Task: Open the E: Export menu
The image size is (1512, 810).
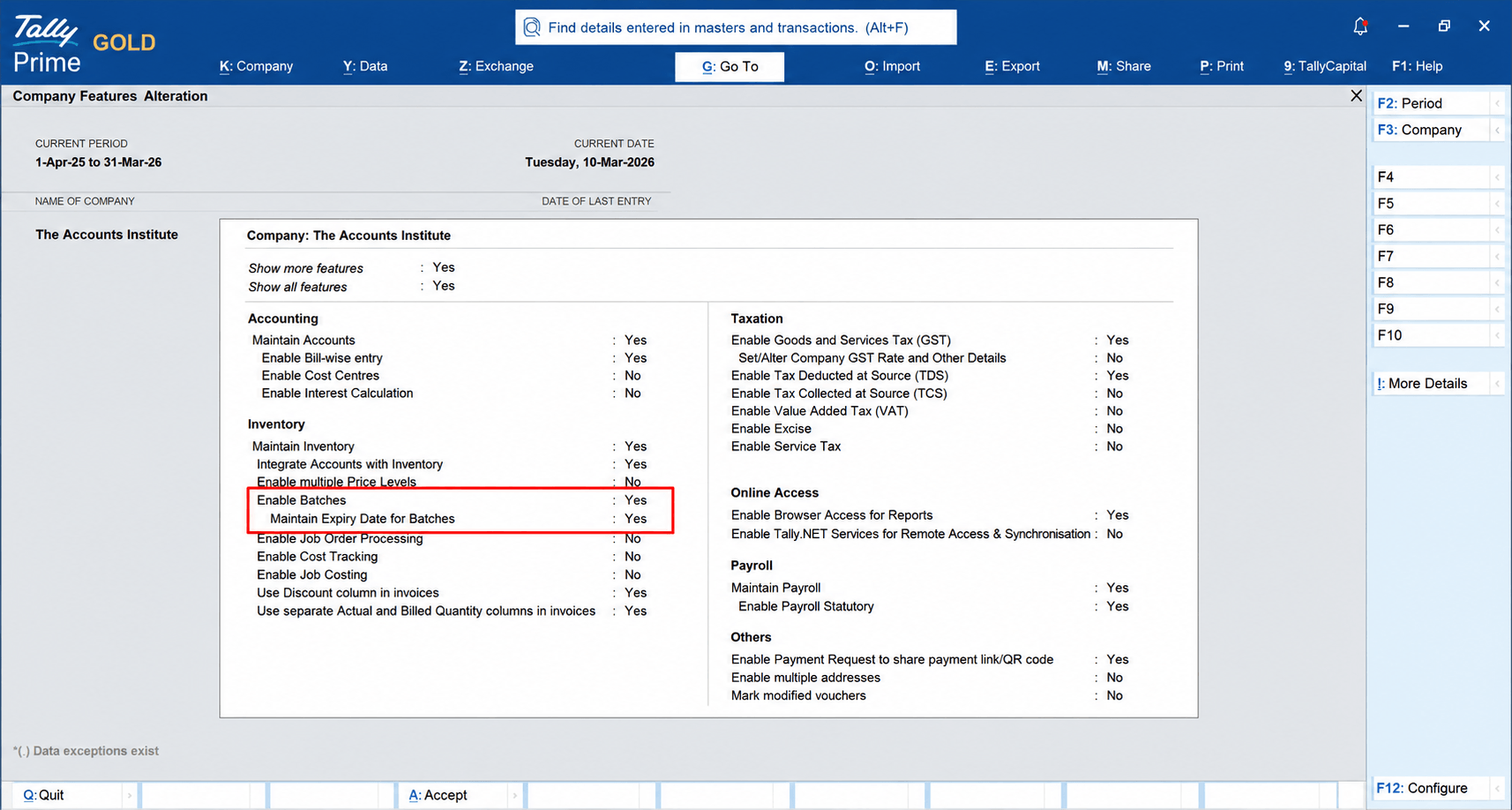Action: pos(1012,66)
